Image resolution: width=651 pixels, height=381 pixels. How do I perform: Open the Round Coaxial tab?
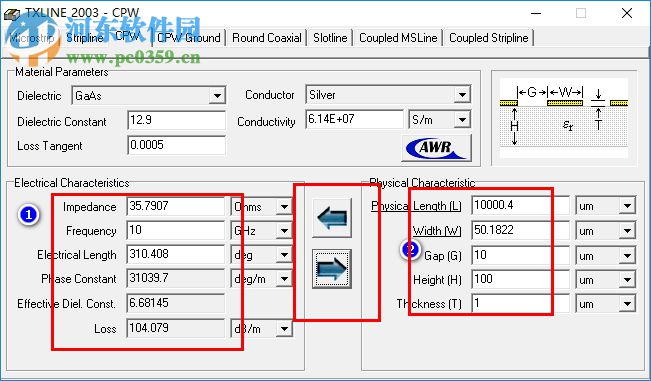[267, 38]
